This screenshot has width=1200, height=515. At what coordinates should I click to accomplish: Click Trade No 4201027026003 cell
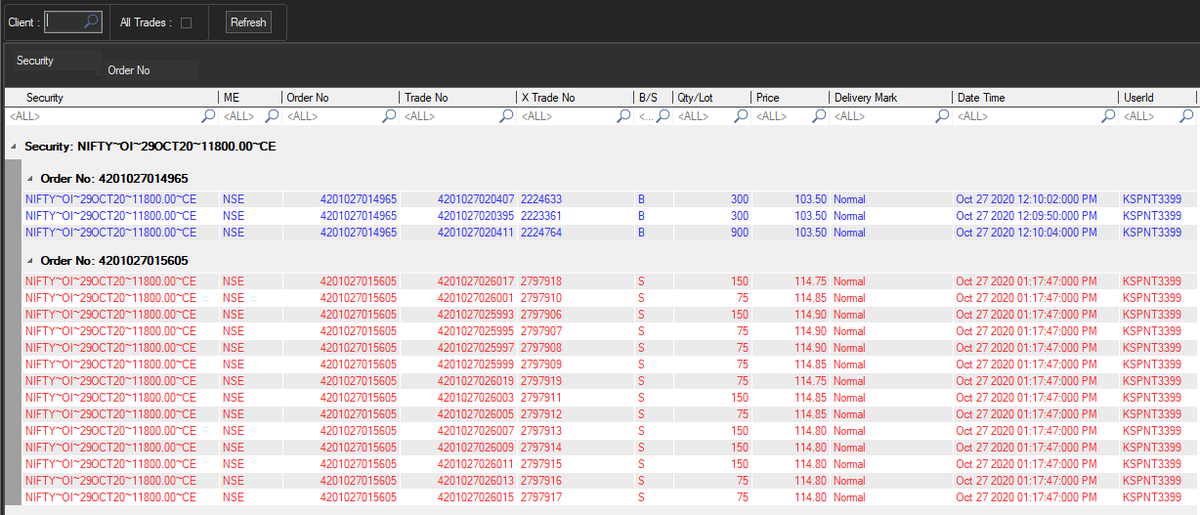pyautogui.click(x=457, y=398)
